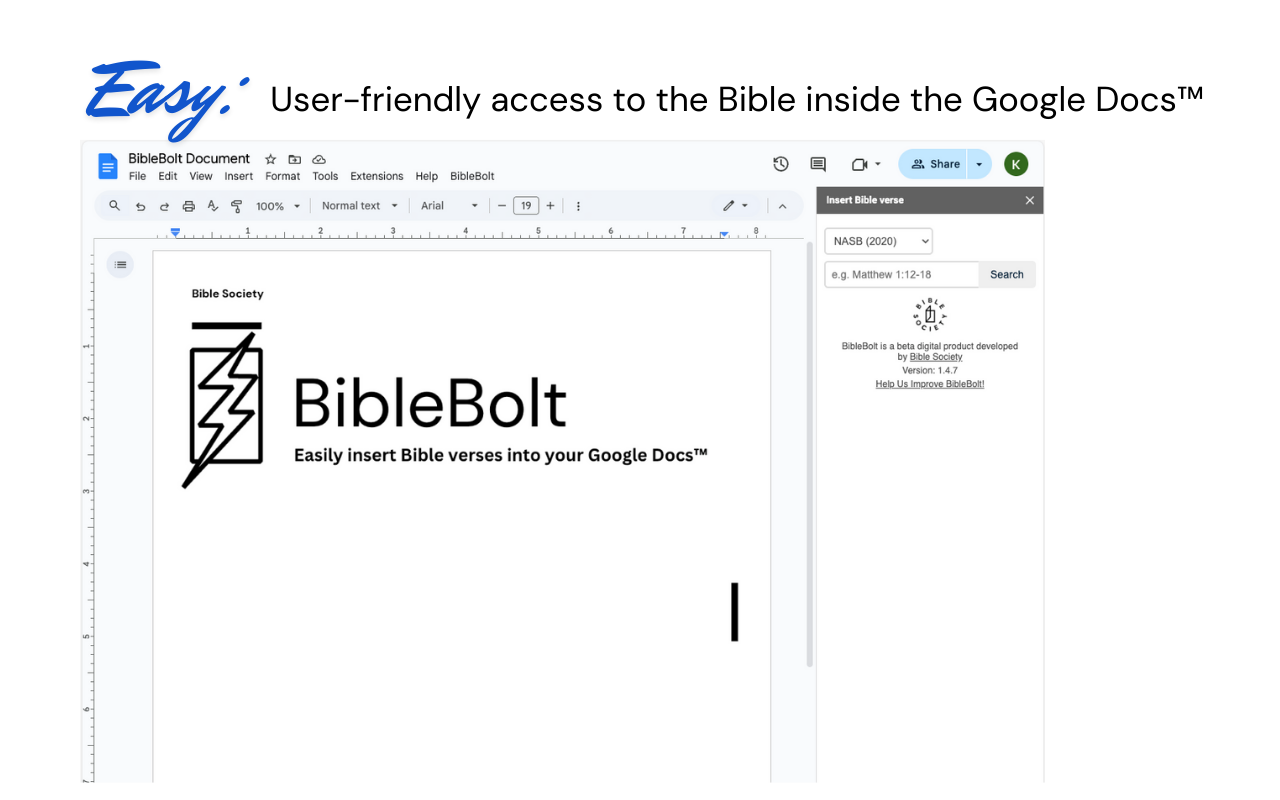This screenshot has width=1280, height=800.
Task: Collapse the menus with the chevron
Action: tap(783, 206)
